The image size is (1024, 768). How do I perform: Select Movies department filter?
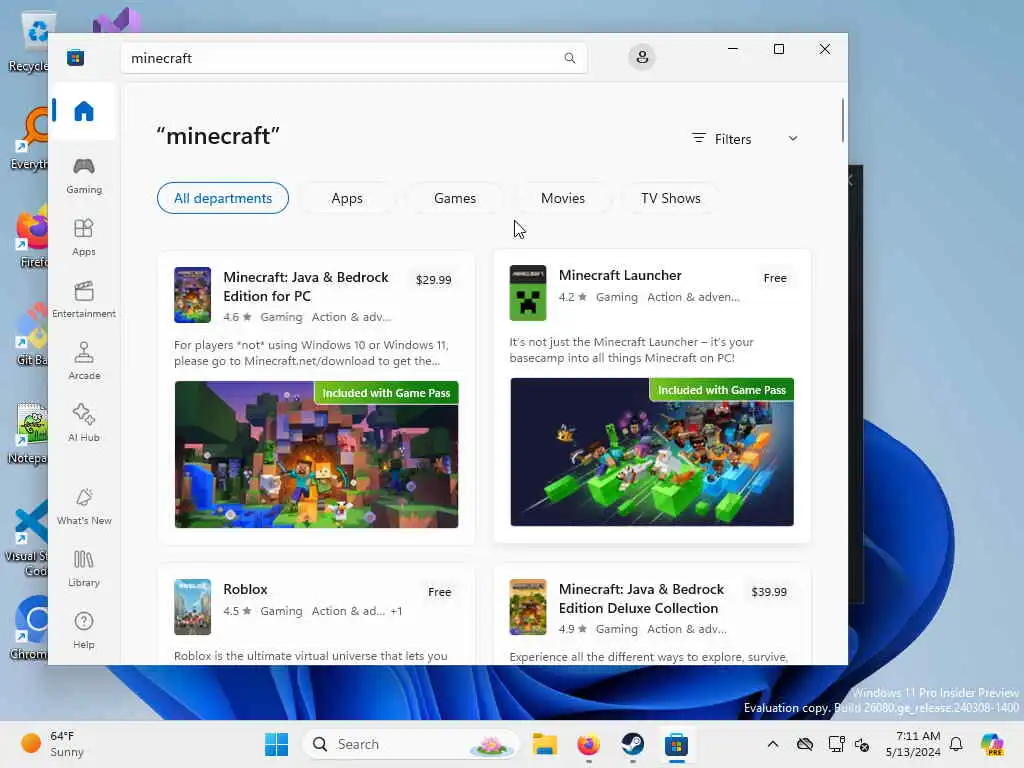tap(562, 198)
